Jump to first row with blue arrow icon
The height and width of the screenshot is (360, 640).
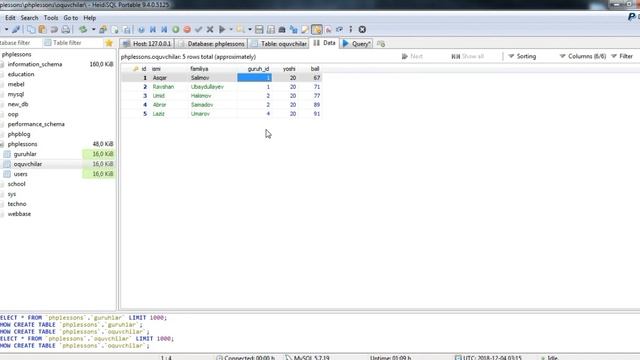[x=153, y=29]
